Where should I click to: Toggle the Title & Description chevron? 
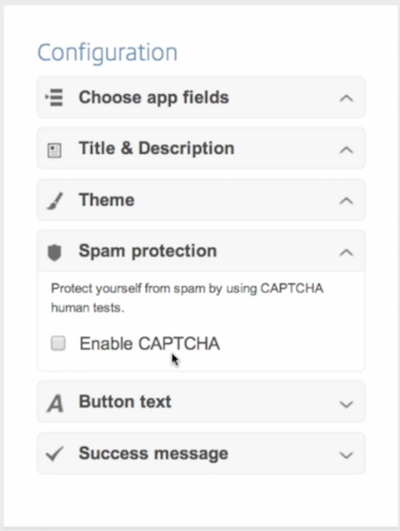pos(346,150)
